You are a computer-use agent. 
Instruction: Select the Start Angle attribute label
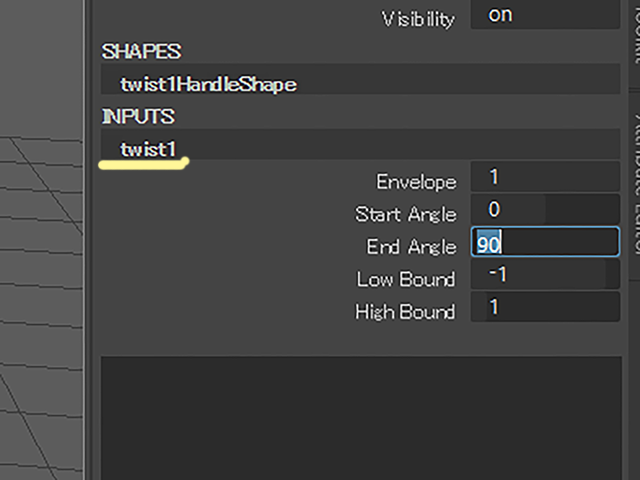click(405, 214)
